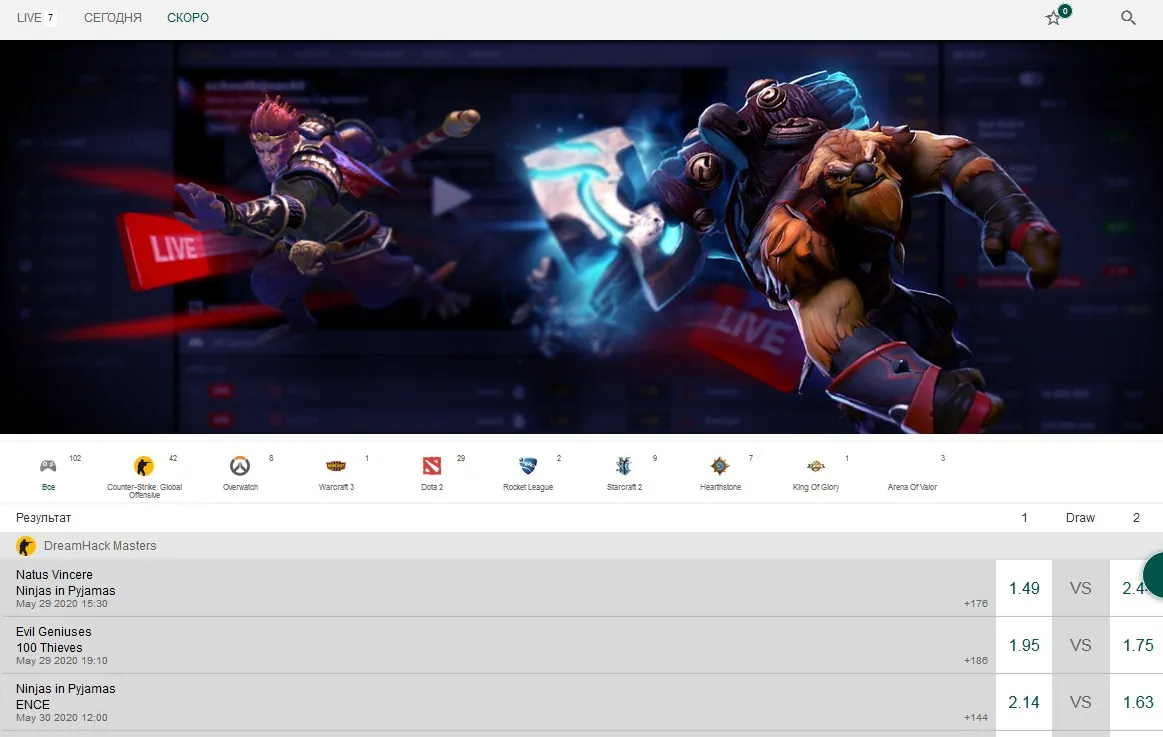Open the DreamHack Masters league header

pos(582,546)
